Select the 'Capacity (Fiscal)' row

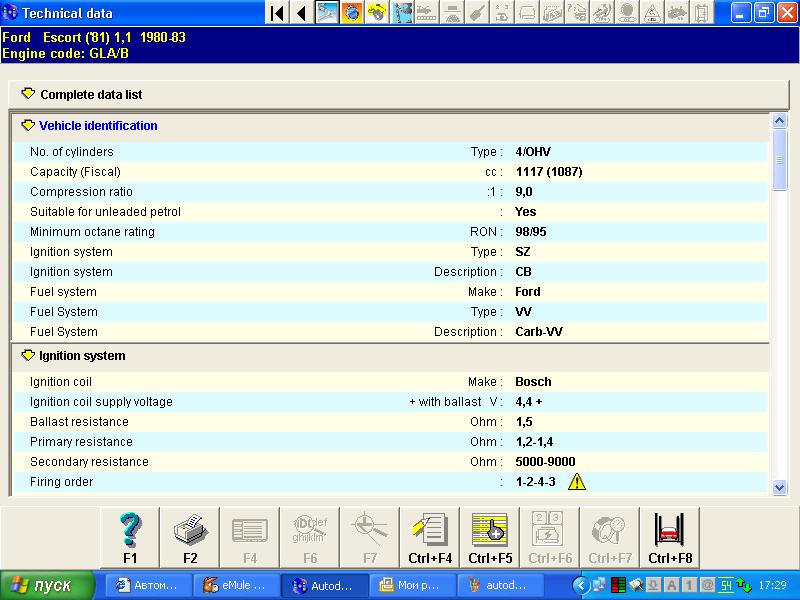[x=390, y=171]
